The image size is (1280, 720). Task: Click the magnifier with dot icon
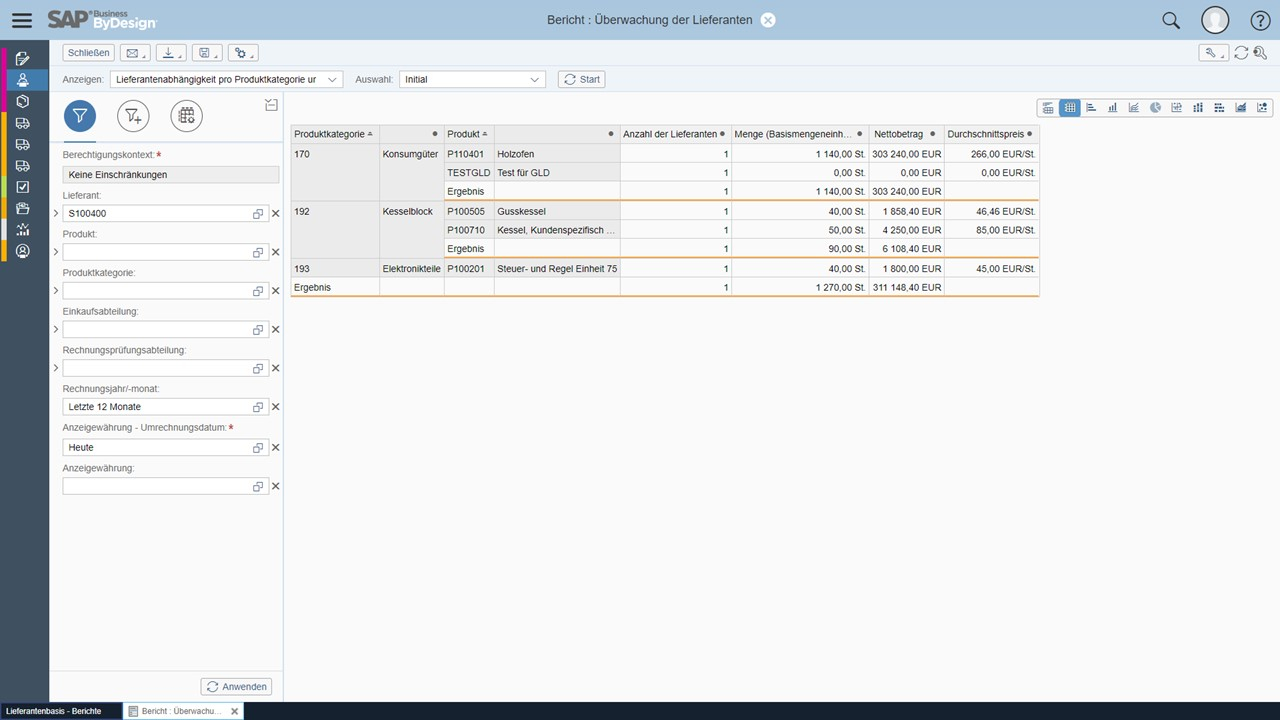(x=1261, y=53)
